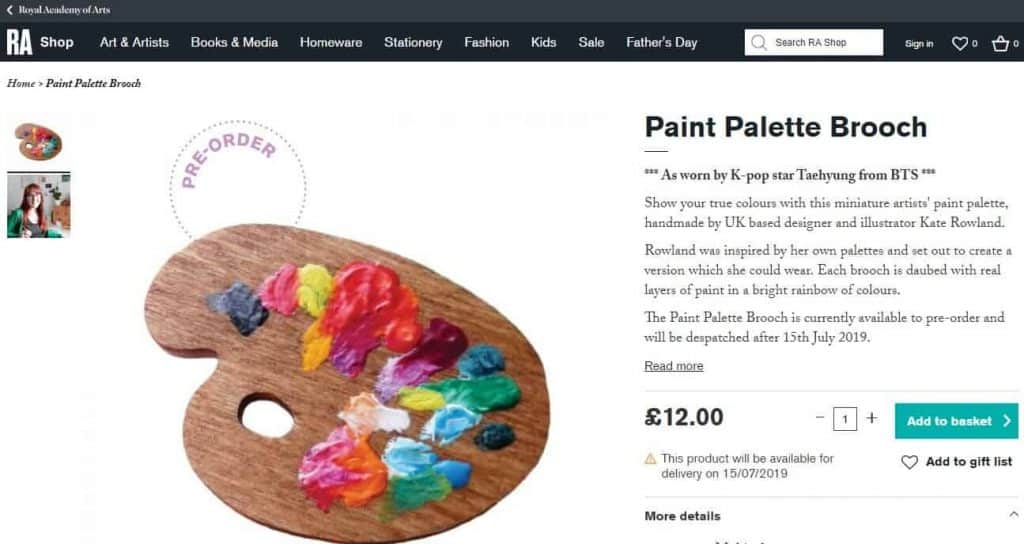Click the search magnifier icon

coord(759,42)
